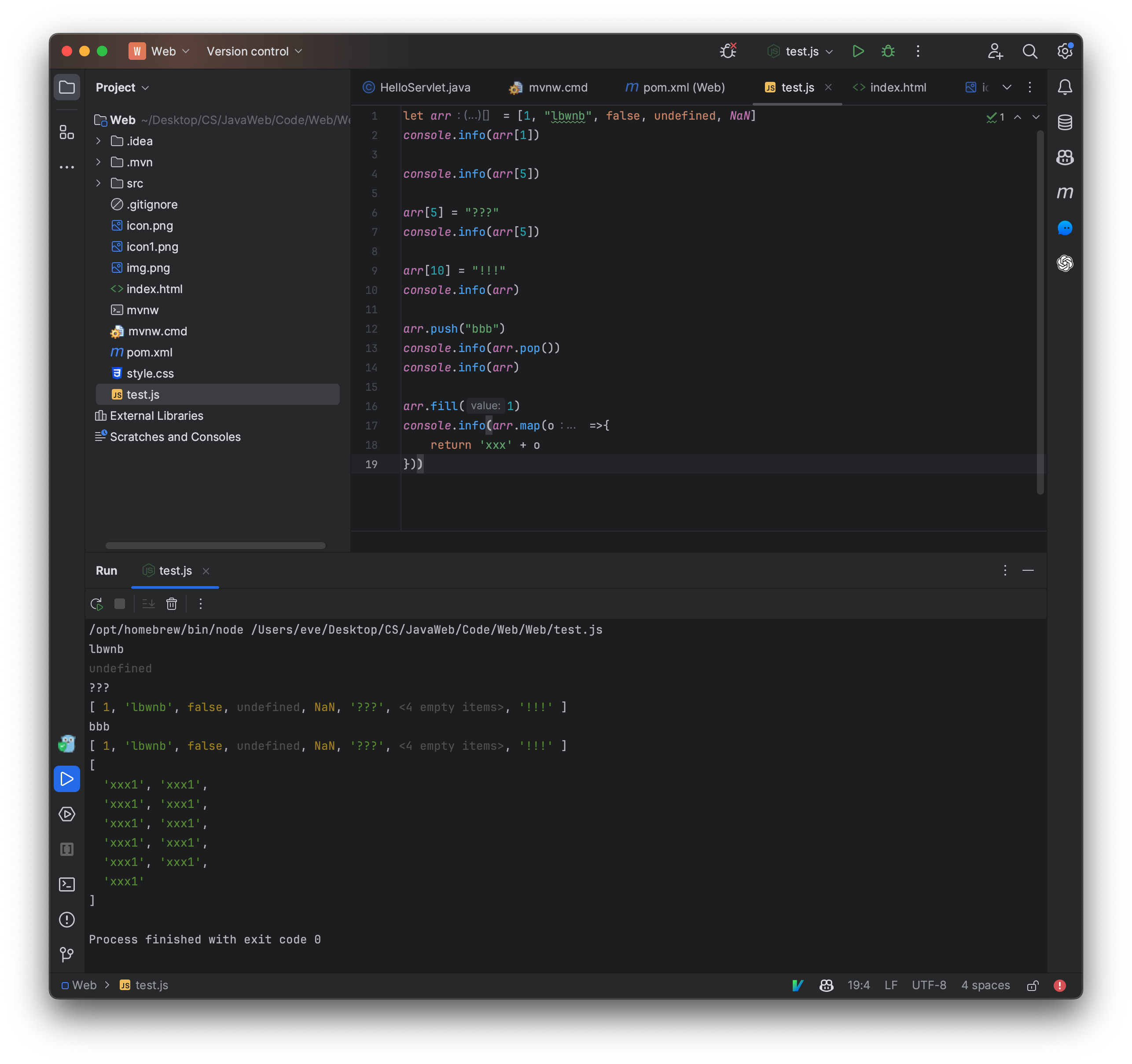Click the 4 spaces indent setting
This screenshot has width=1132, height=1064.
[986, 985]
